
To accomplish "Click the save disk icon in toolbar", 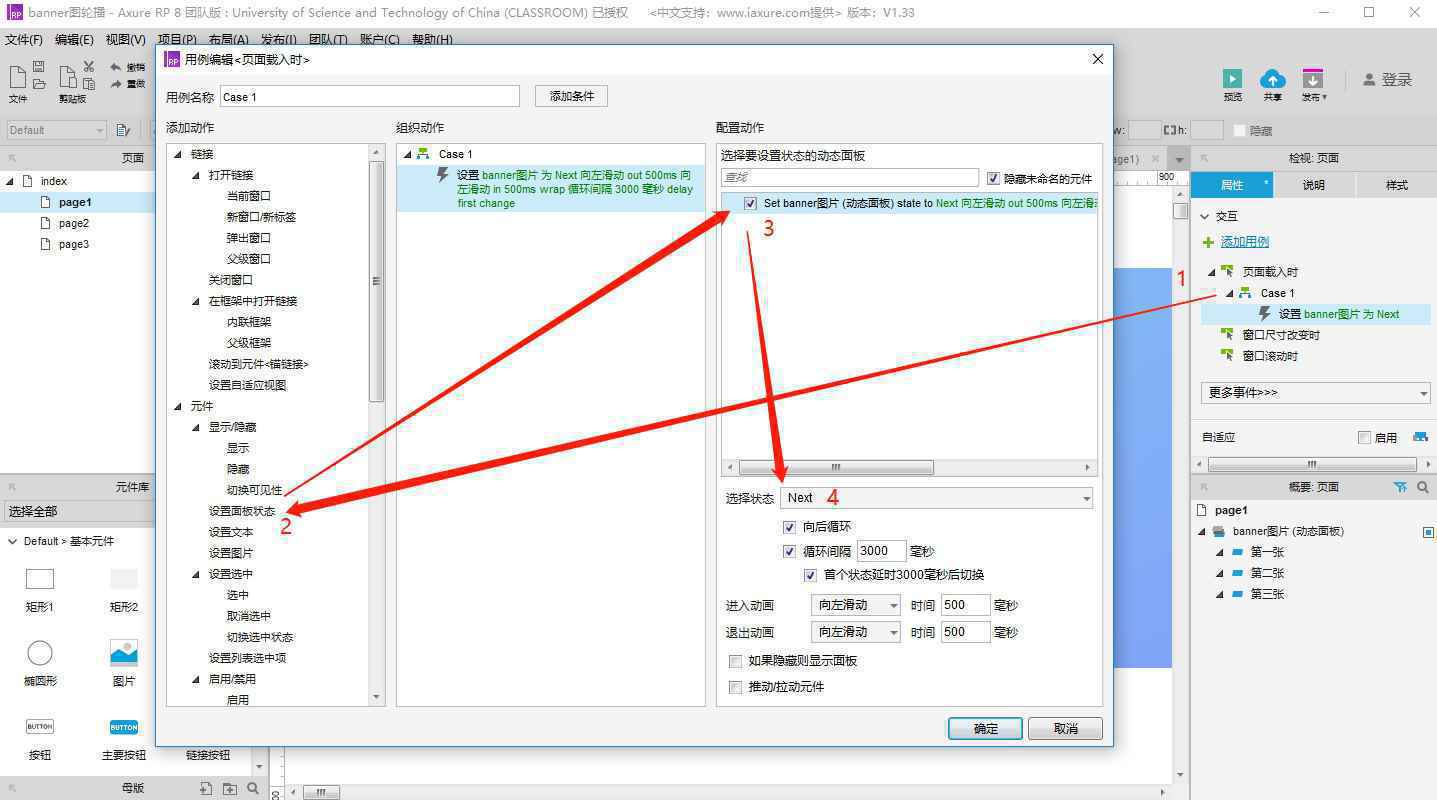I will point(38,67).
